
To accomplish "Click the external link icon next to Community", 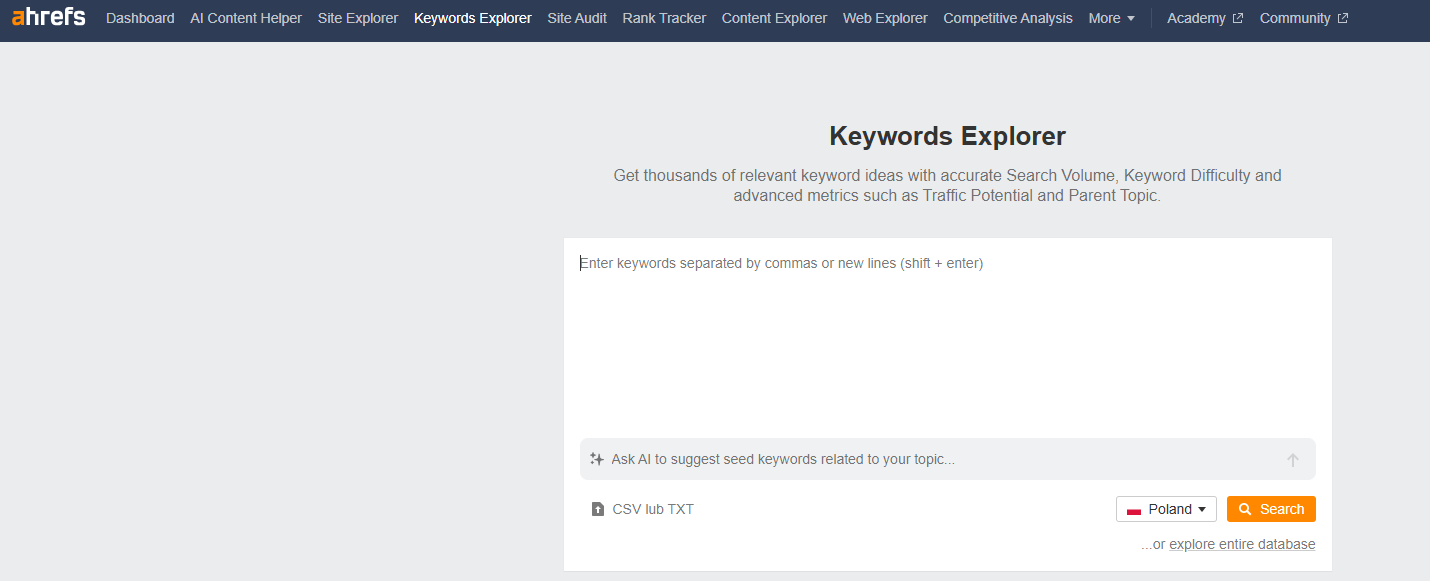I will pos(1342,18).
